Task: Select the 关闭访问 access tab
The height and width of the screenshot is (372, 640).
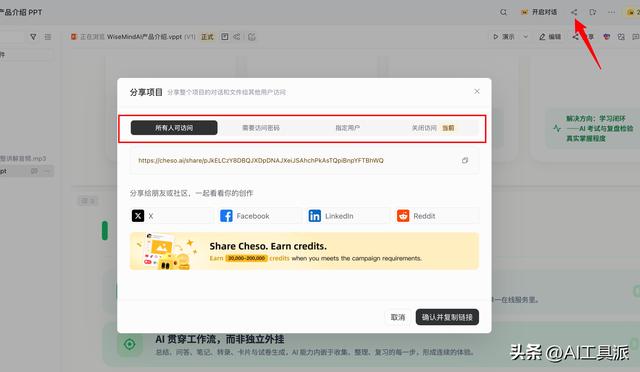Action: point(433,128)
